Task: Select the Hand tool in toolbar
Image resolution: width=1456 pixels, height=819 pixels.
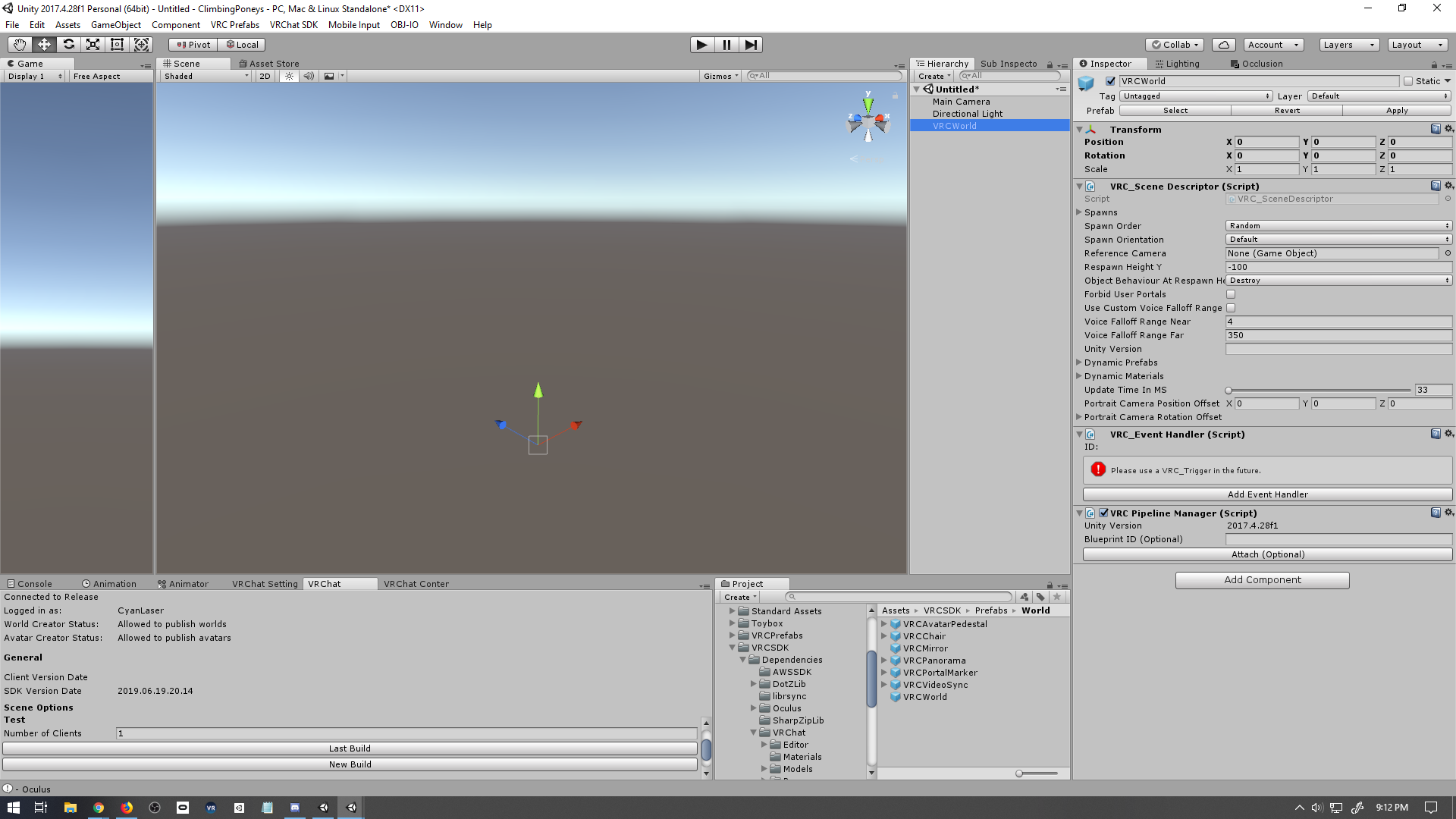Action: point(20,45)
